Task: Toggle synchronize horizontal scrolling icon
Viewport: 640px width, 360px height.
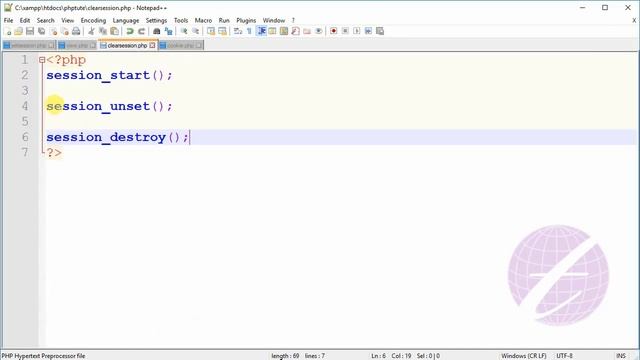Action: pos(222,31)
